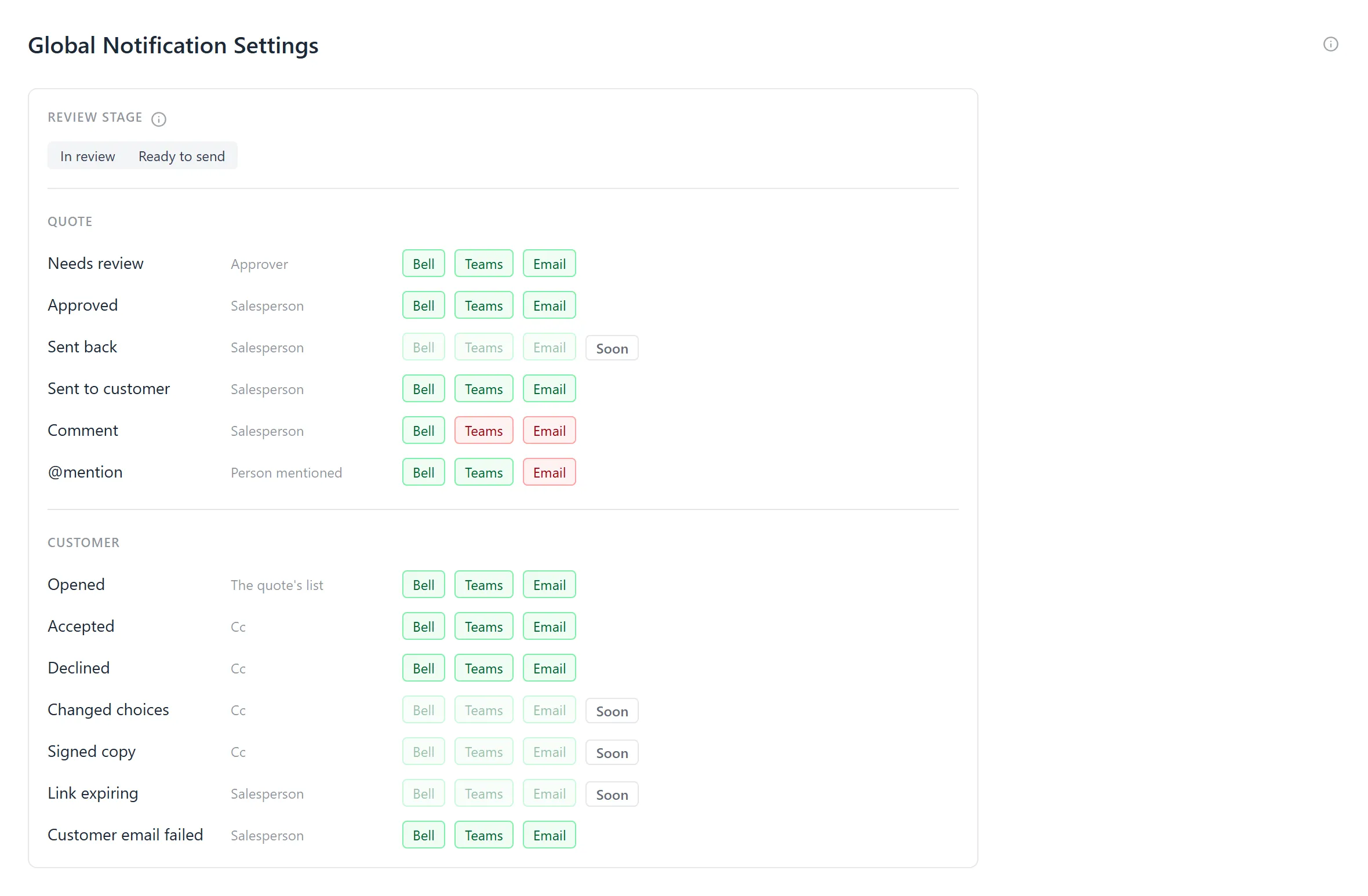This screenshot has height=896, width=1368.
Task: Toggle Teams for Opened
Action: [484, 585]
